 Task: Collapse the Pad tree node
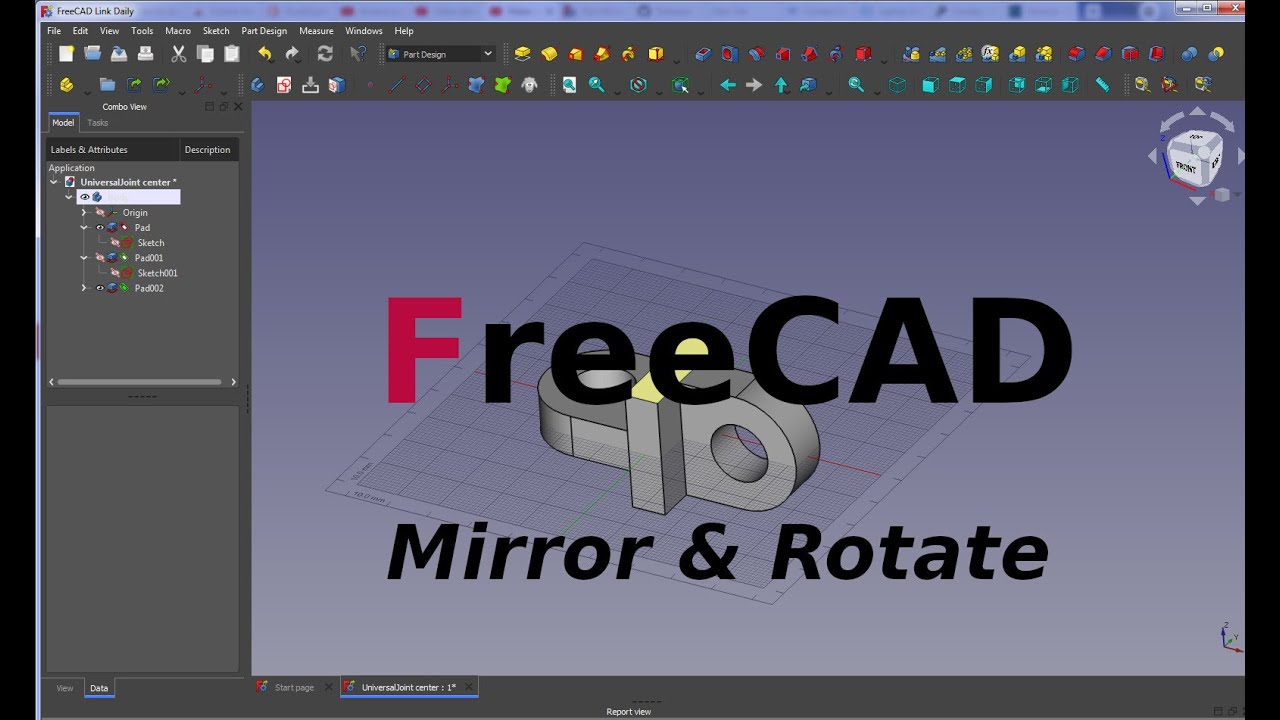coord(84,228)
